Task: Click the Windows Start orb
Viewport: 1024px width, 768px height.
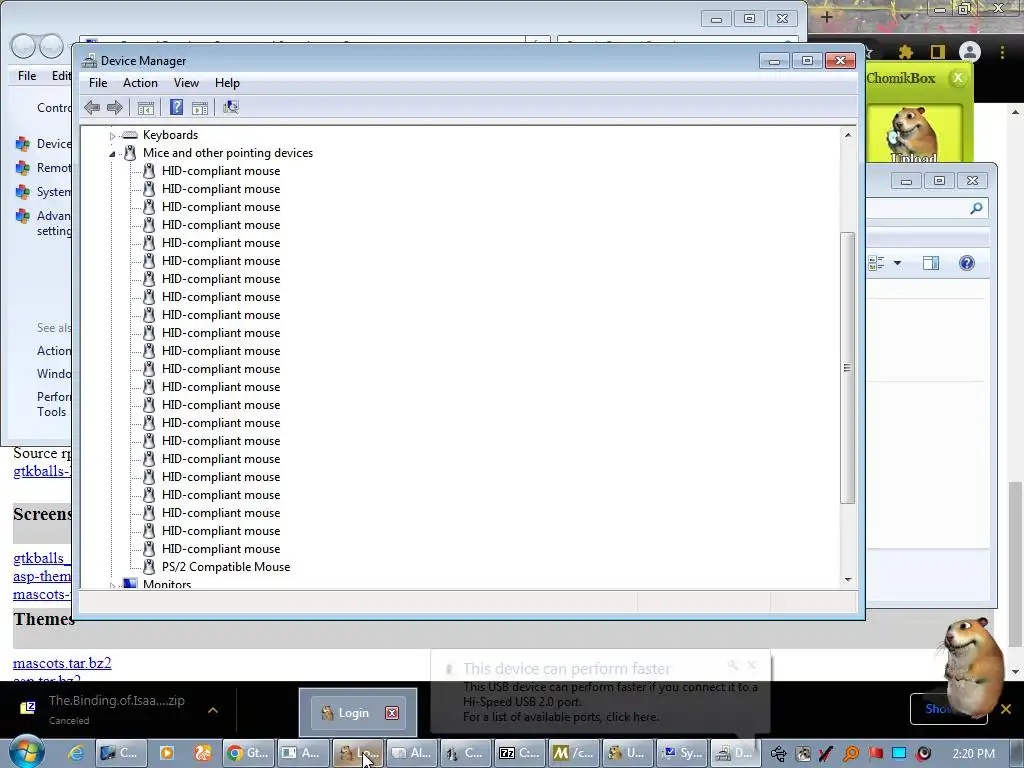Action: pyautogui.click(x=27, y=752)
